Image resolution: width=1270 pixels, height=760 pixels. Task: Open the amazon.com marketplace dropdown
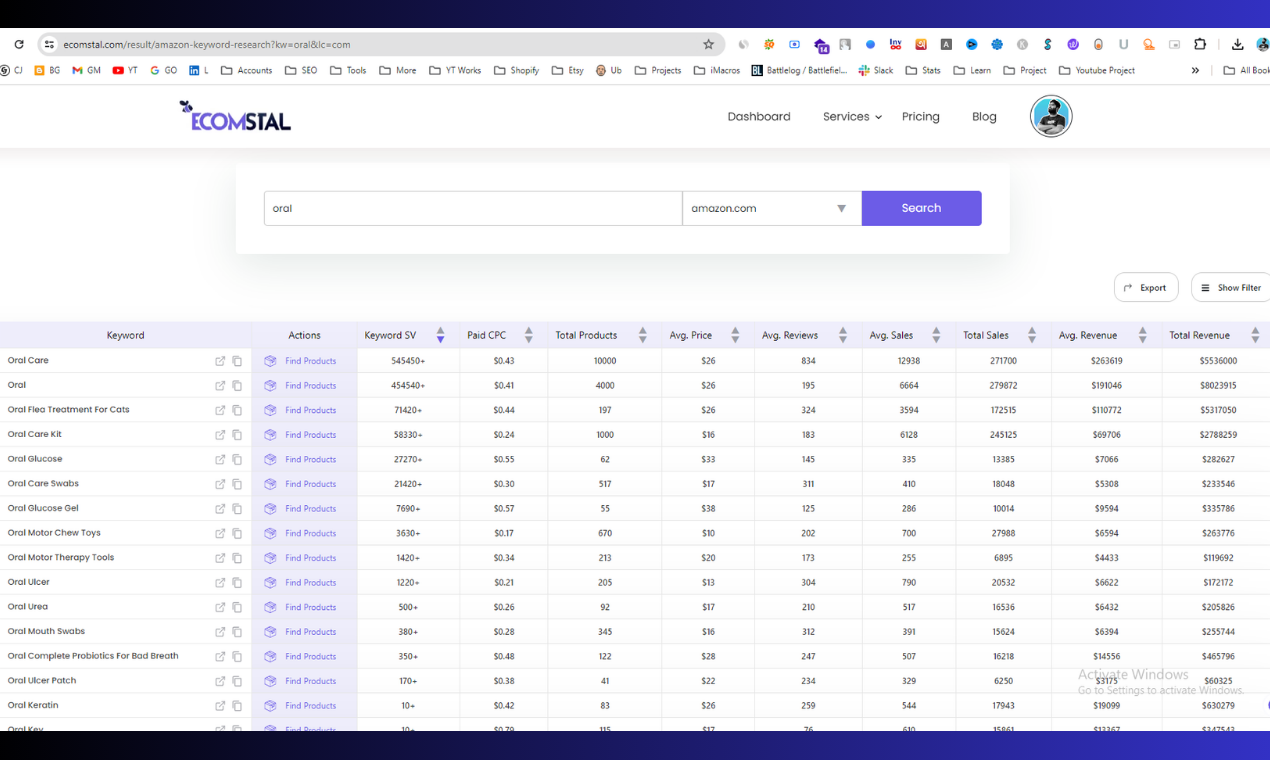pos(771,208)
